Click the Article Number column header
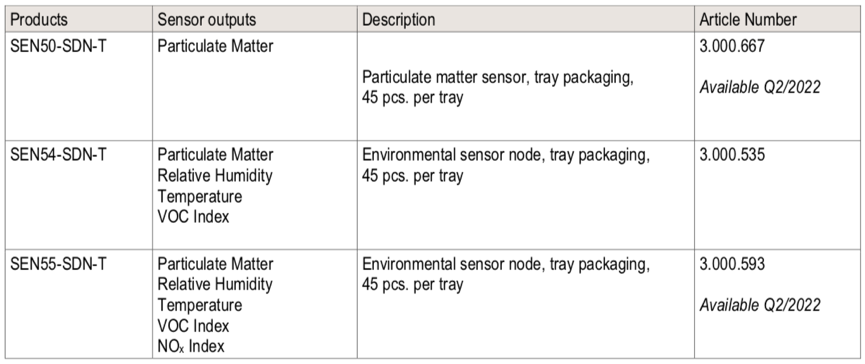 (748, 20)
